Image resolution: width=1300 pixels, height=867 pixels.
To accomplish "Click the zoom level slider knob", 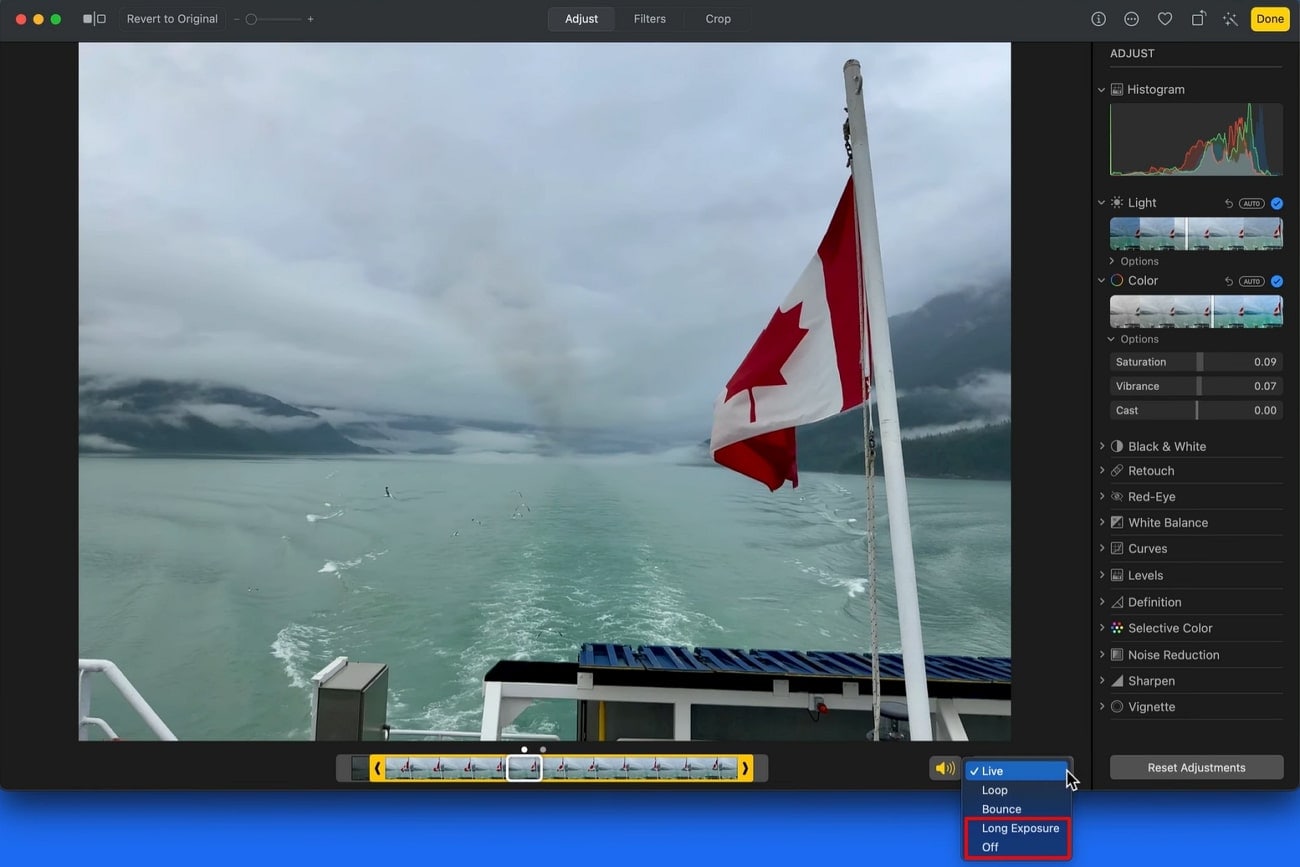I will [251, 19].
